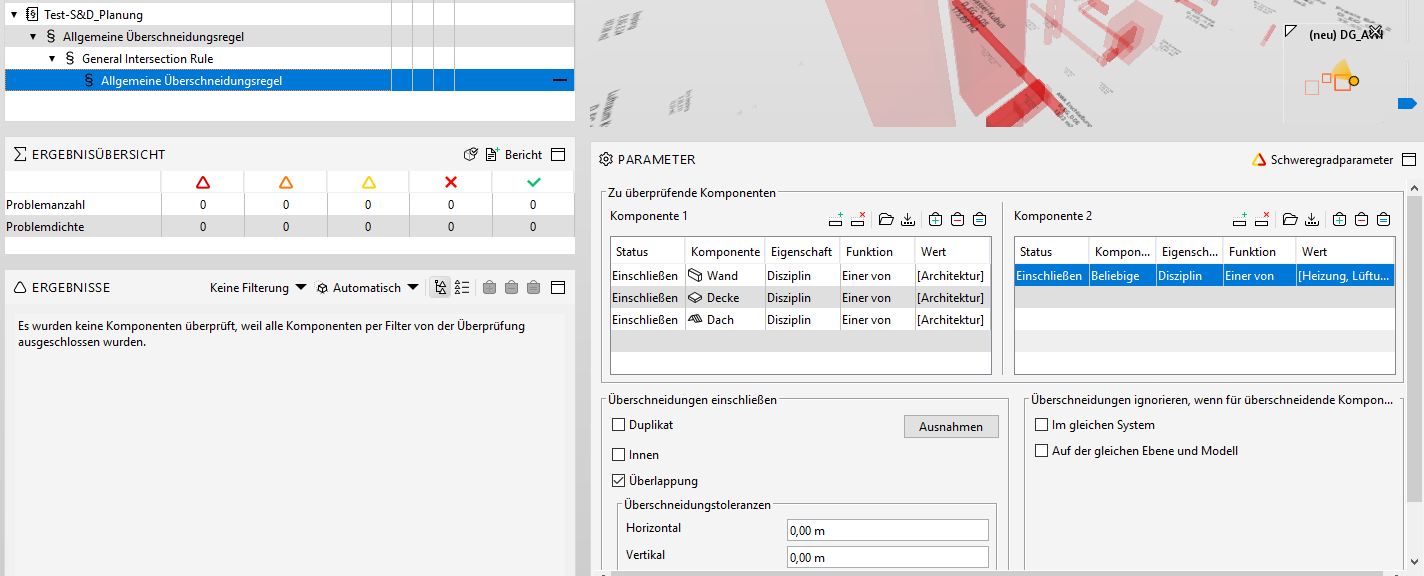
Task: Set Komponente 2 to selection basket
Action: coord(1383,219)
